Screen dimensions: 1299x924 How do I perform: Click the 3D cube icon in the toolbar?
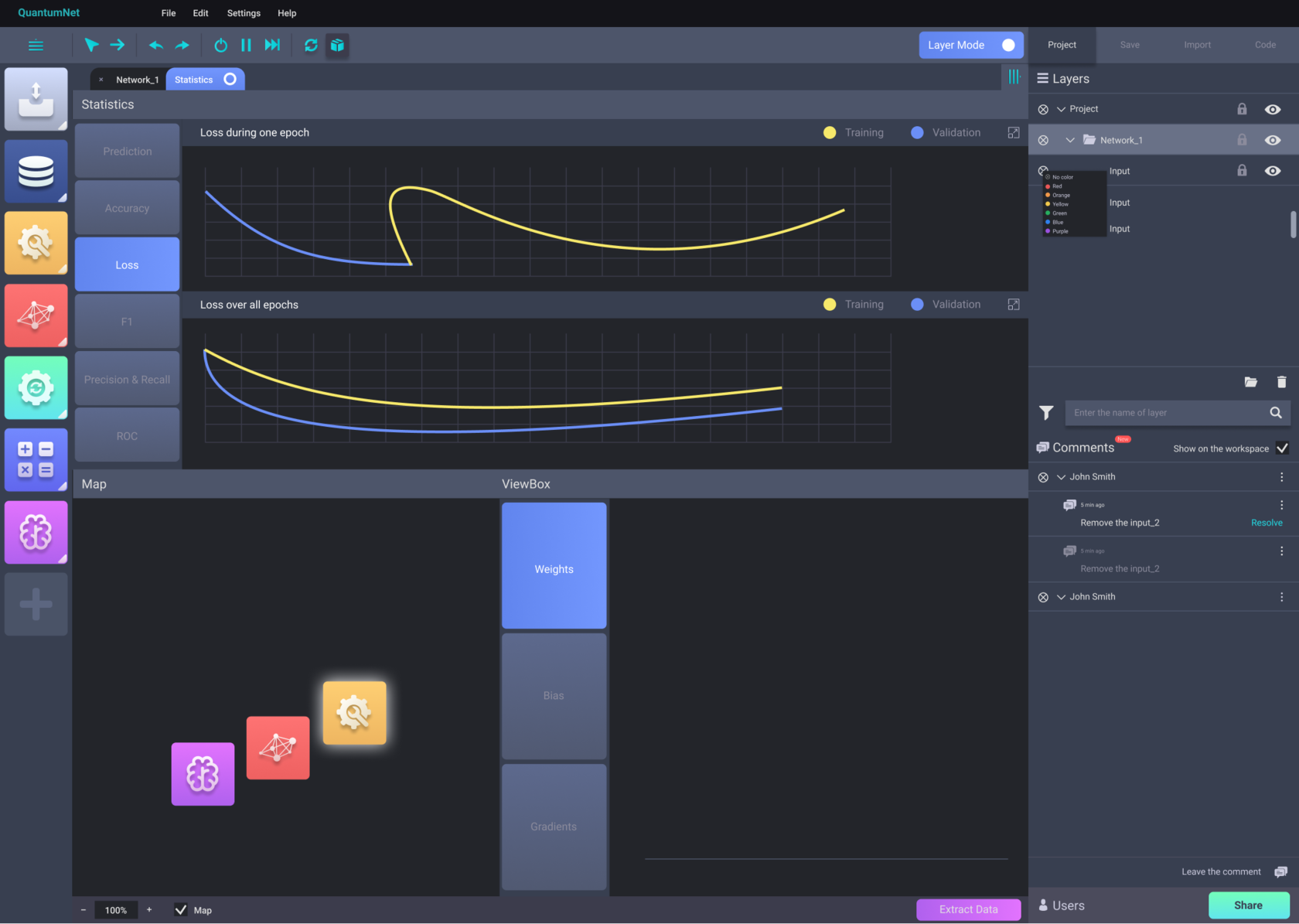point(337,46)
